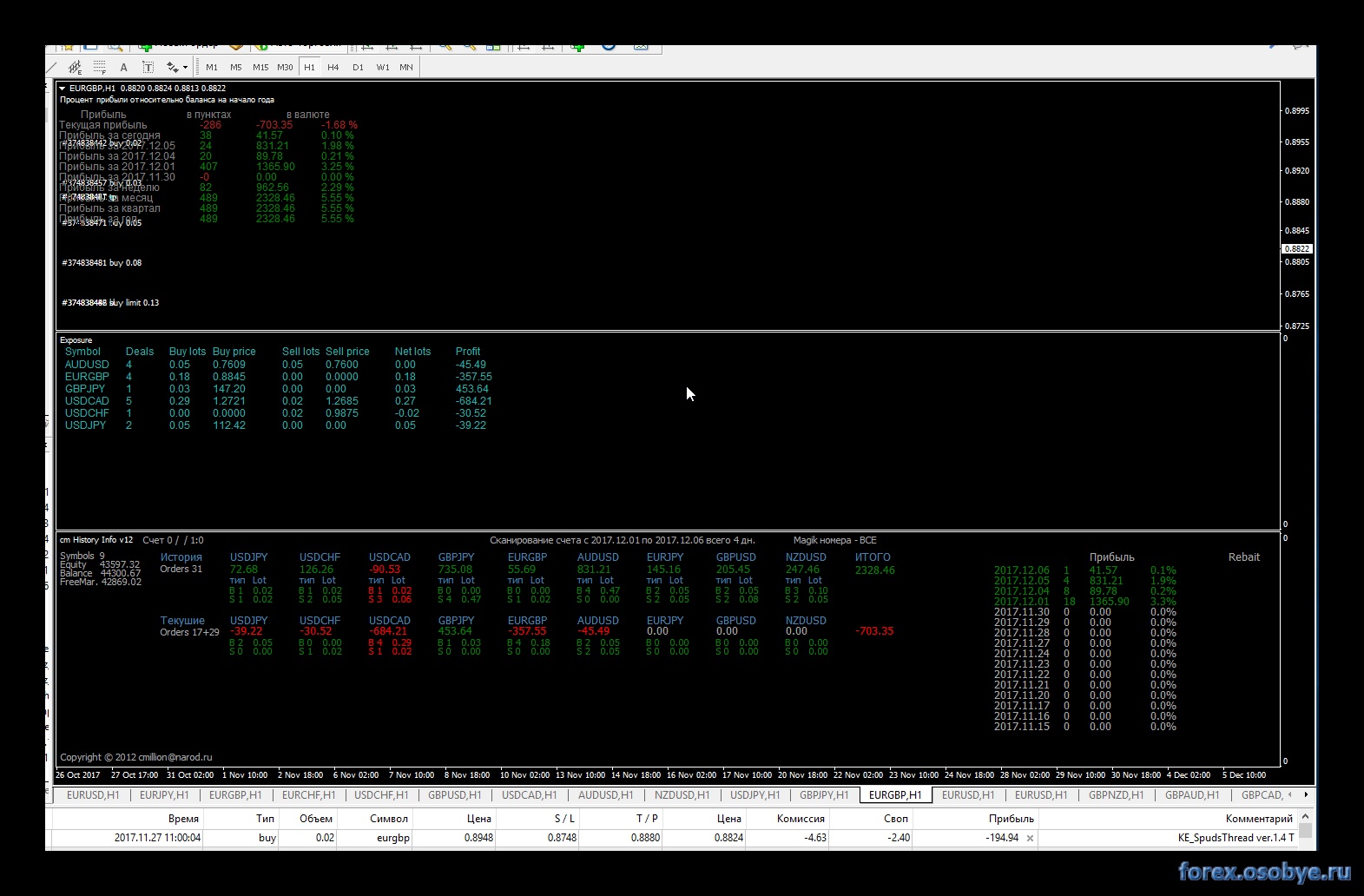Open the EURJPY,H1 chart tab
Screen dimensions: 1364x896
pyautogui.click(x=164, y=794)
